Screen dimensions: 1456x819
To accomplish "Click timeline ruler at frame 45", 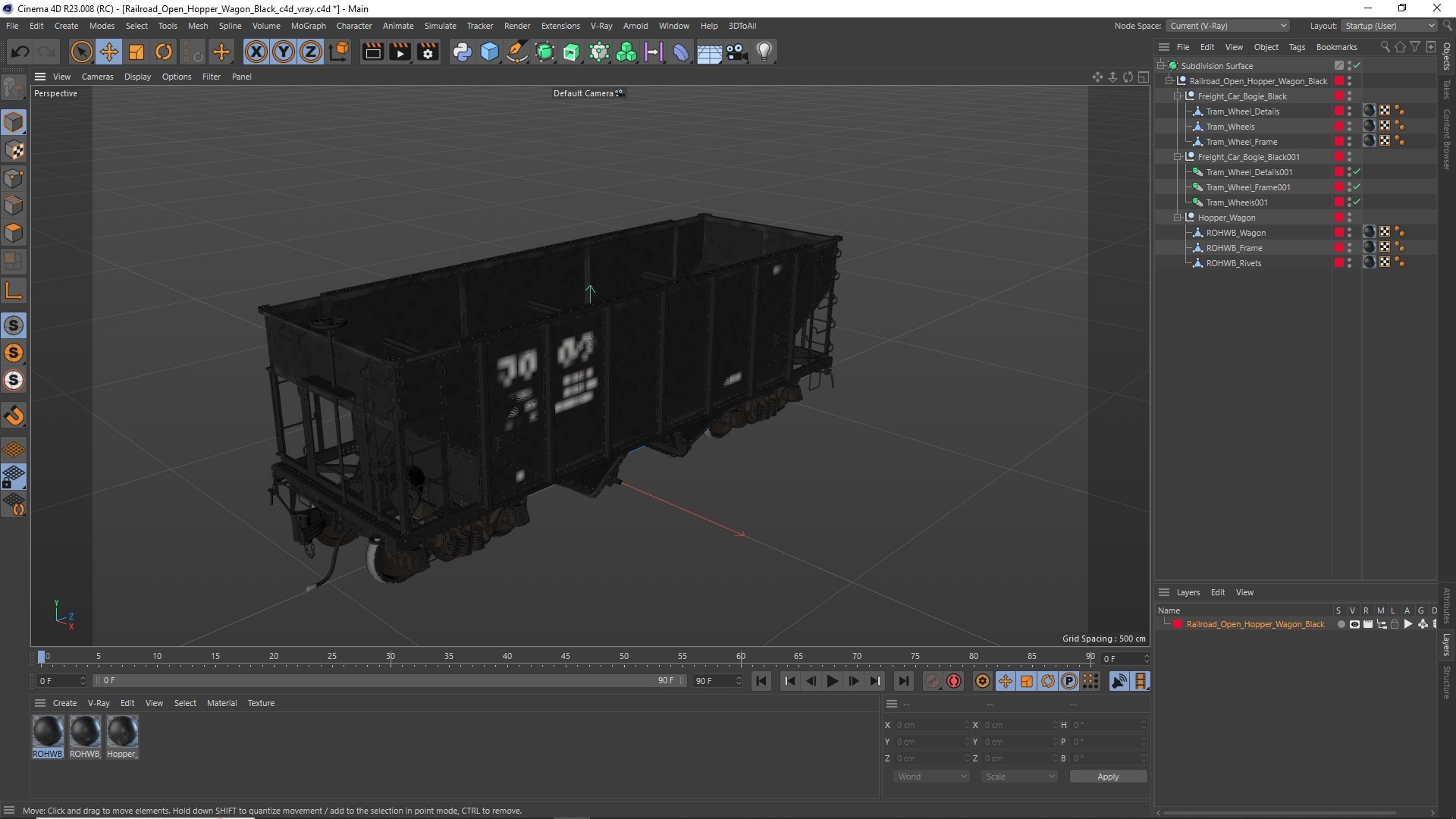I will 566,657.
